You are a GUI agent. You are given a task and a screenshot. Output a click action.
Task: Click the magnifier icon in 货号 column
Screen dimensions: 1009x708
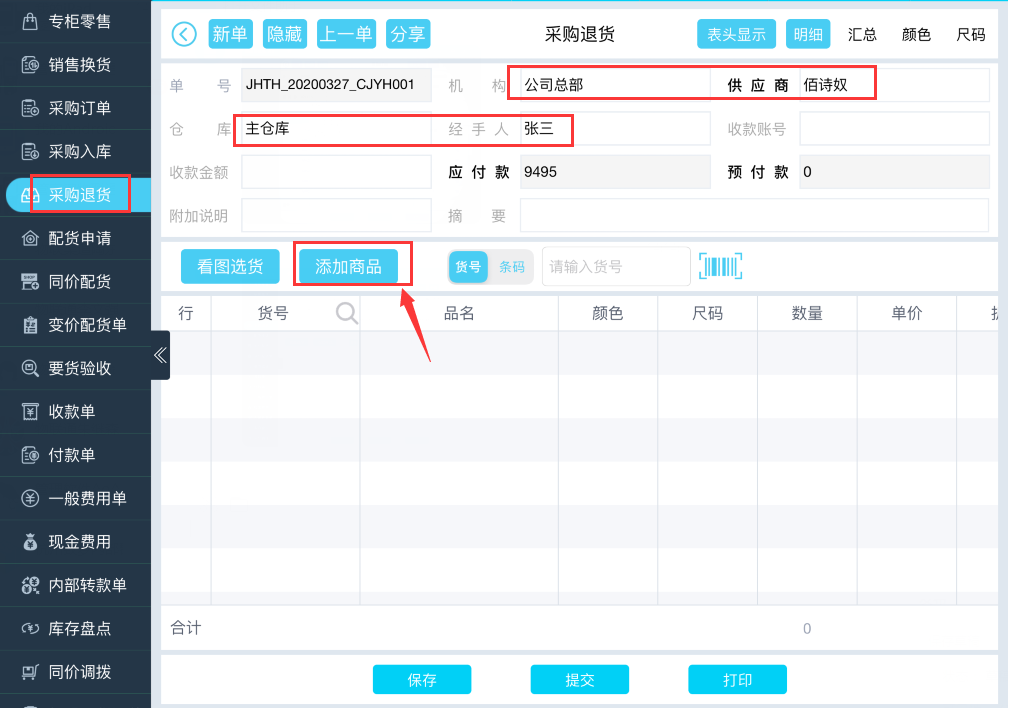[x=346, y=314]
